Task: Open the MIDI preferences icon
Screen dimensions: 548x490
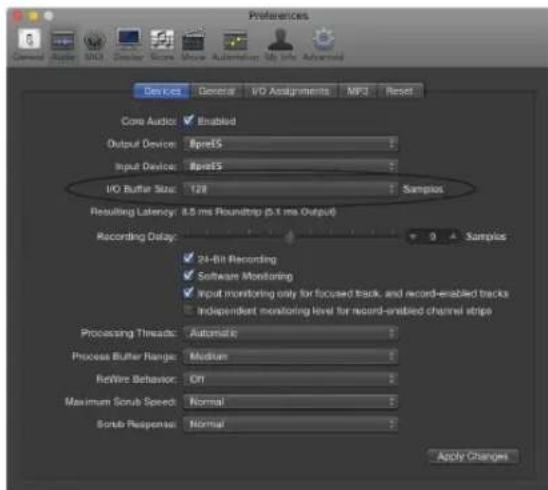Action: coord(94,44)
